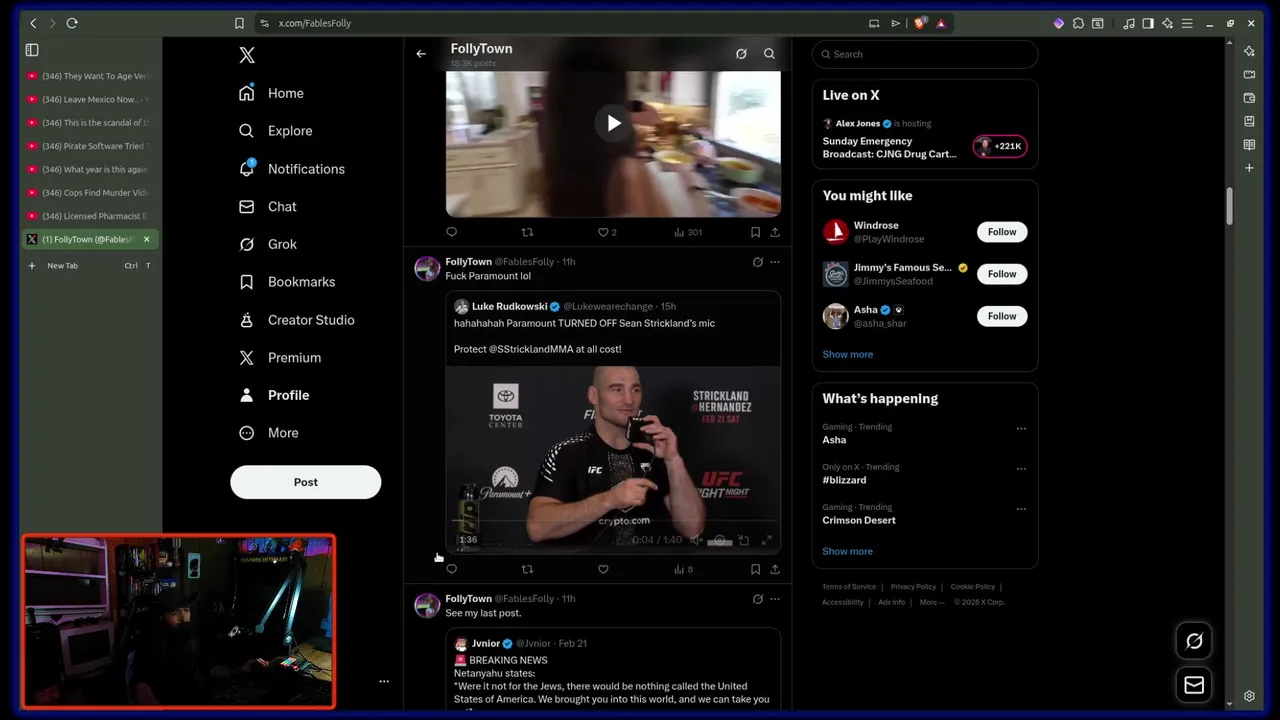This screenshot has height=720, width=1280.
Task: Follow Asha
Action: coord(1001,316)
